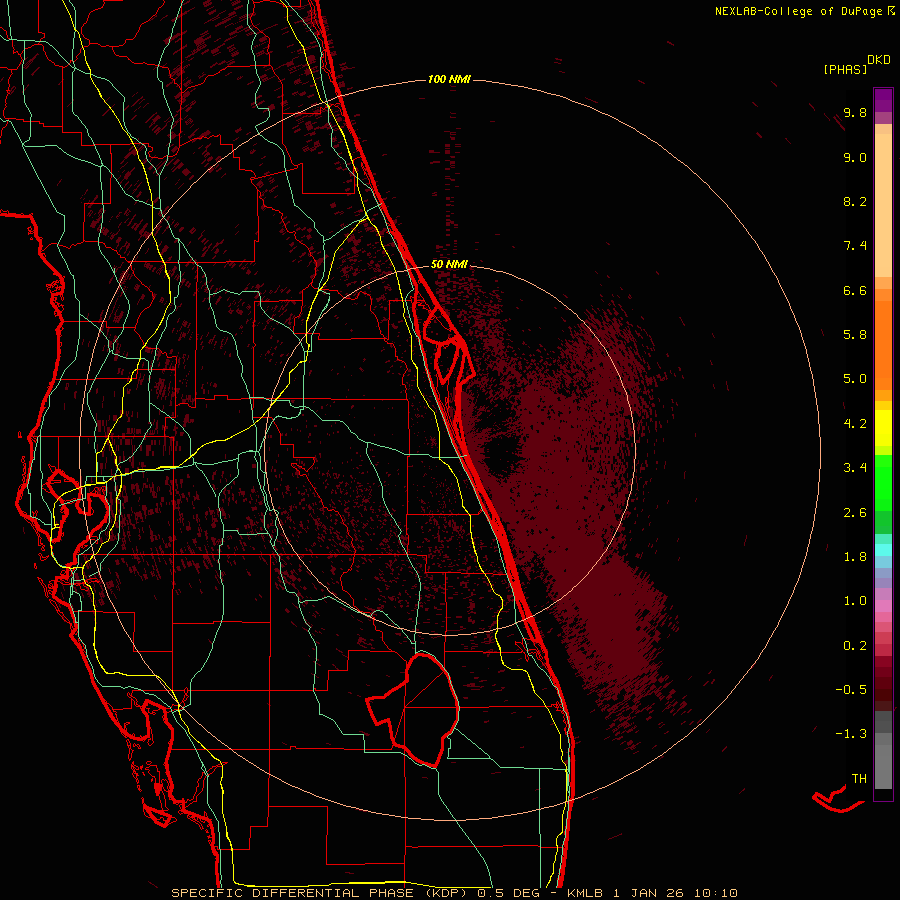Click the bottom caption with KMLB date and time
The image size is (900, 900).
(454, 893)
